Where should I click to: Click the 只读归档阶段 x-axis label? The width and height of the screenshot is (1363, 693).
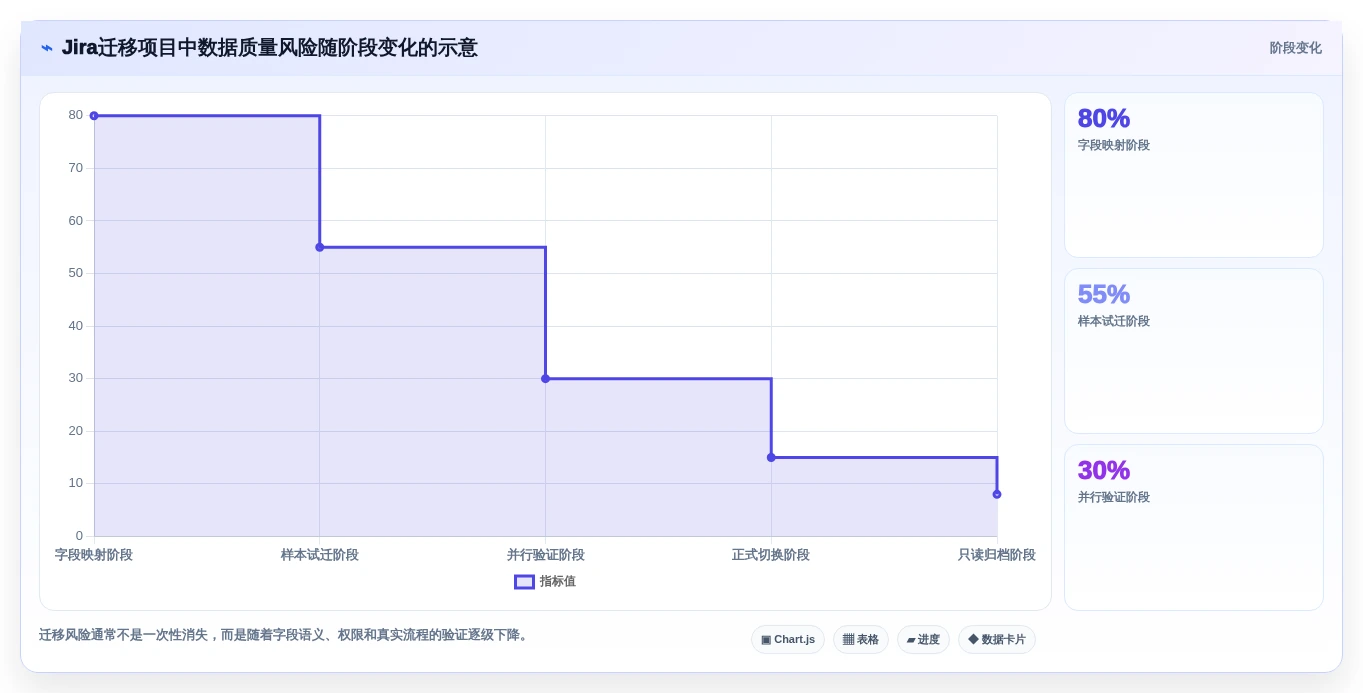pos(997,555)
